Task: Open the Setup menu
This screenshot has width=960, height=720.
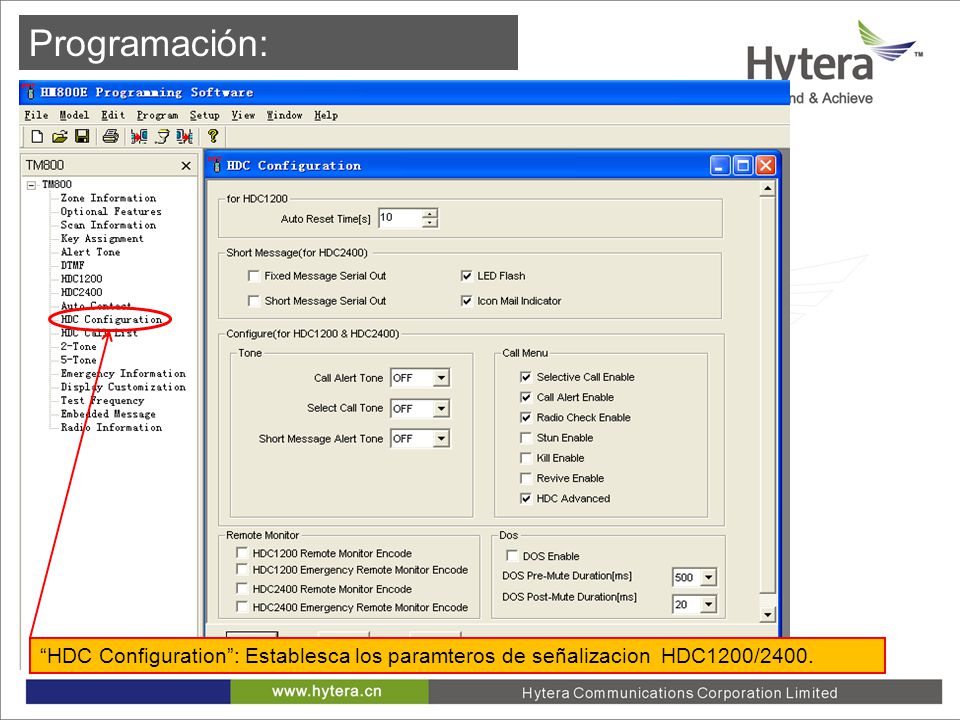Action: point(204,115)
